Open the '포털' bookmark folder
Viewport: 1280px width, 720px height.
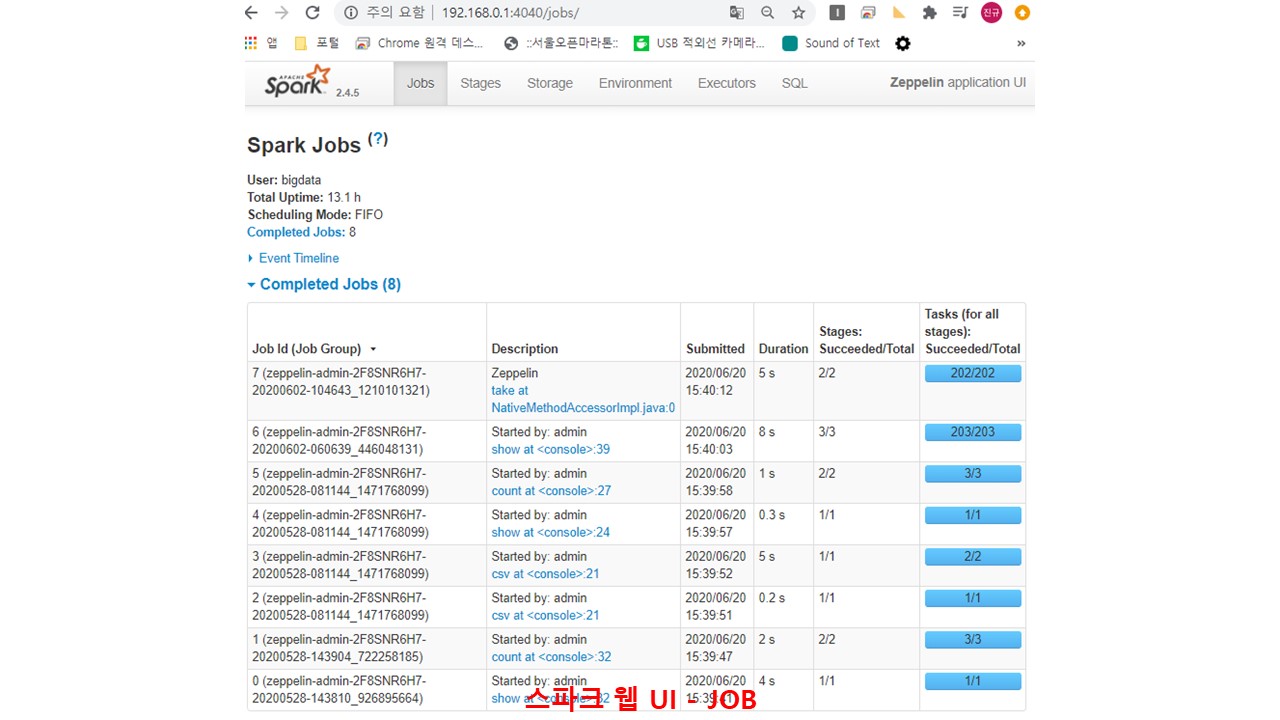click(x=316, y=43)
